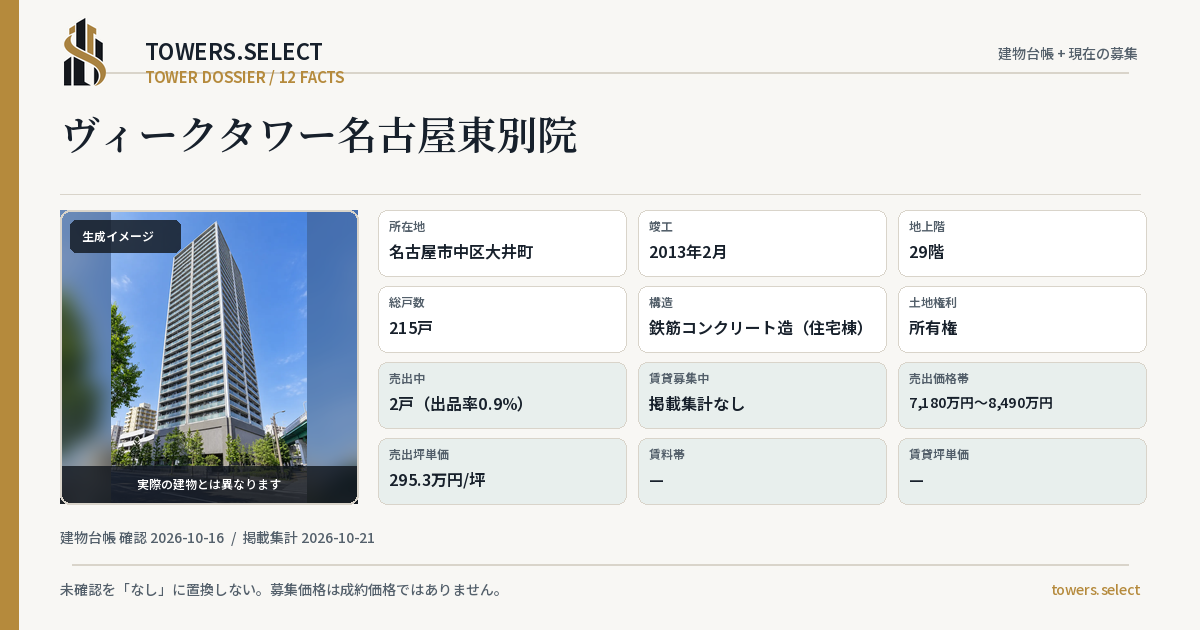This screenshot has height=630, width=1200.
Task: Select the 所在地 名古屋市中区大井町 card
Action: tap(502, 243)
